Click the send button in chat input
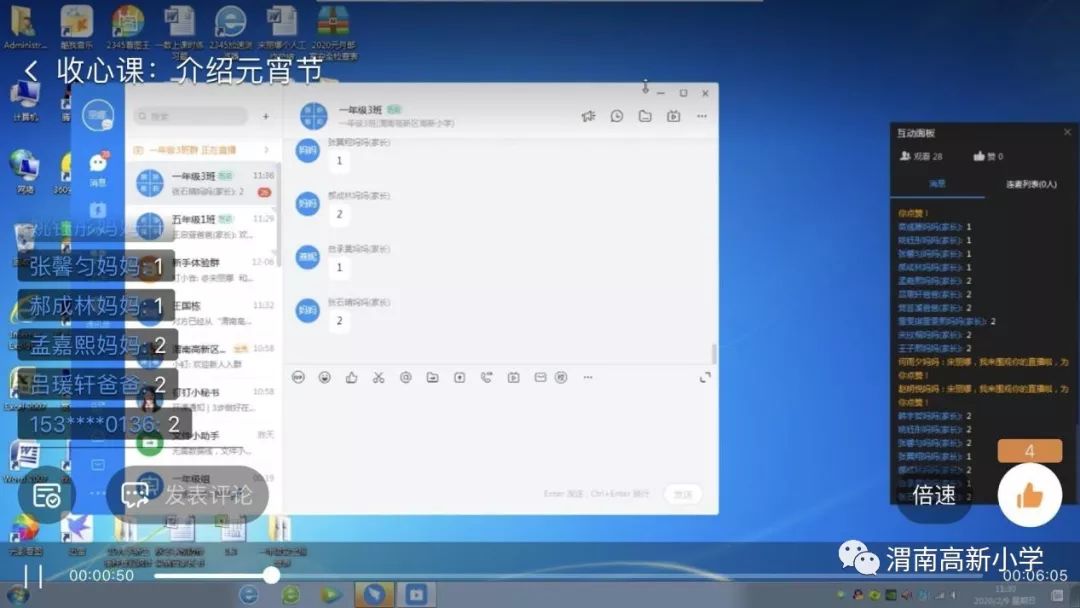This screenshot has height=608, width=1080. [683, 494]
